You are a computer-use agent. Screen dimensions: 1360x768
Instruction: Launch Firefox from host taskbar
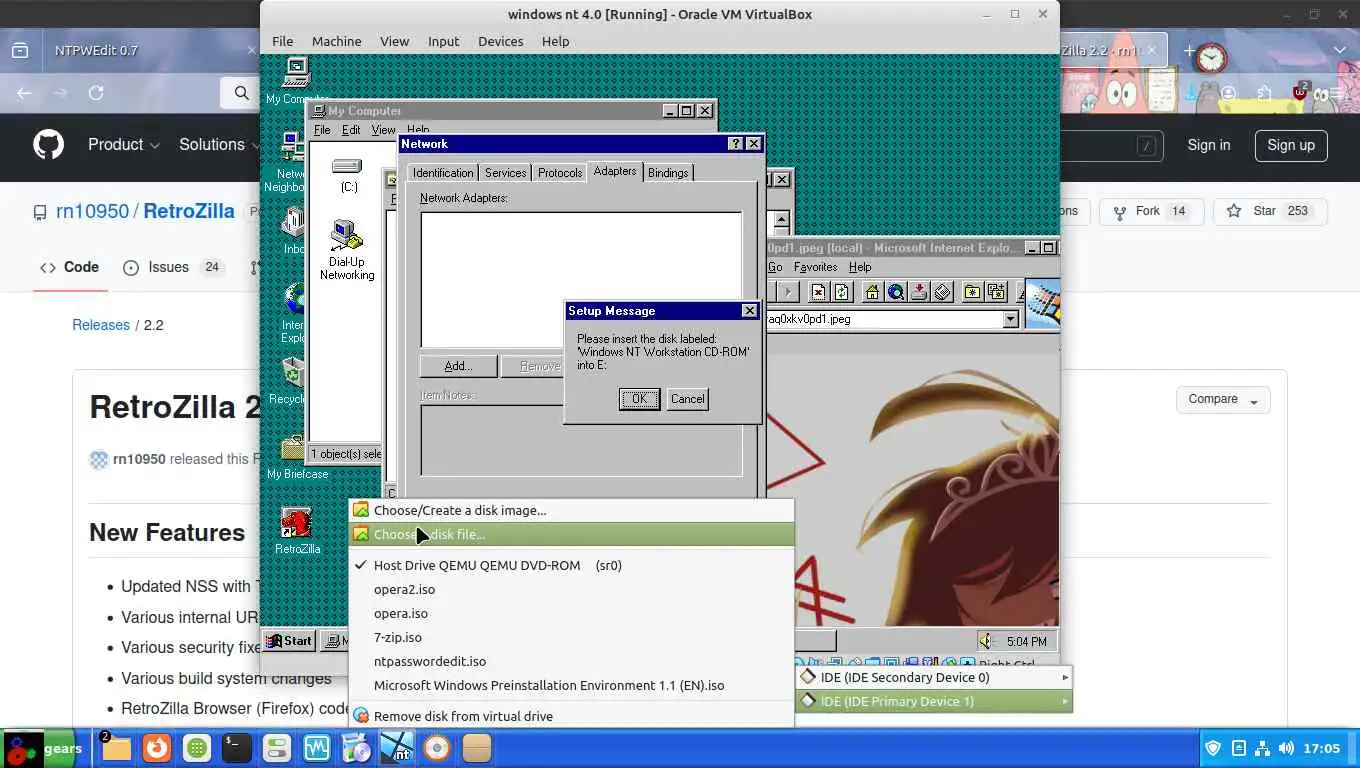pos(157,748)
